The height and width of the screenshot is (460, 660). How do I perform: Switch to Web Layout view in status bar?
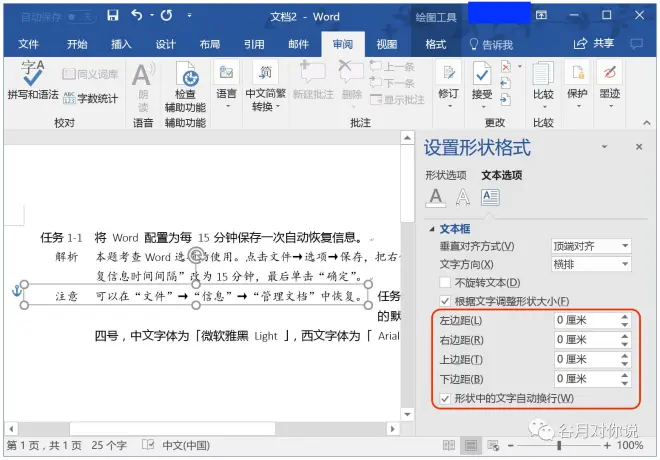coord(493,445)
